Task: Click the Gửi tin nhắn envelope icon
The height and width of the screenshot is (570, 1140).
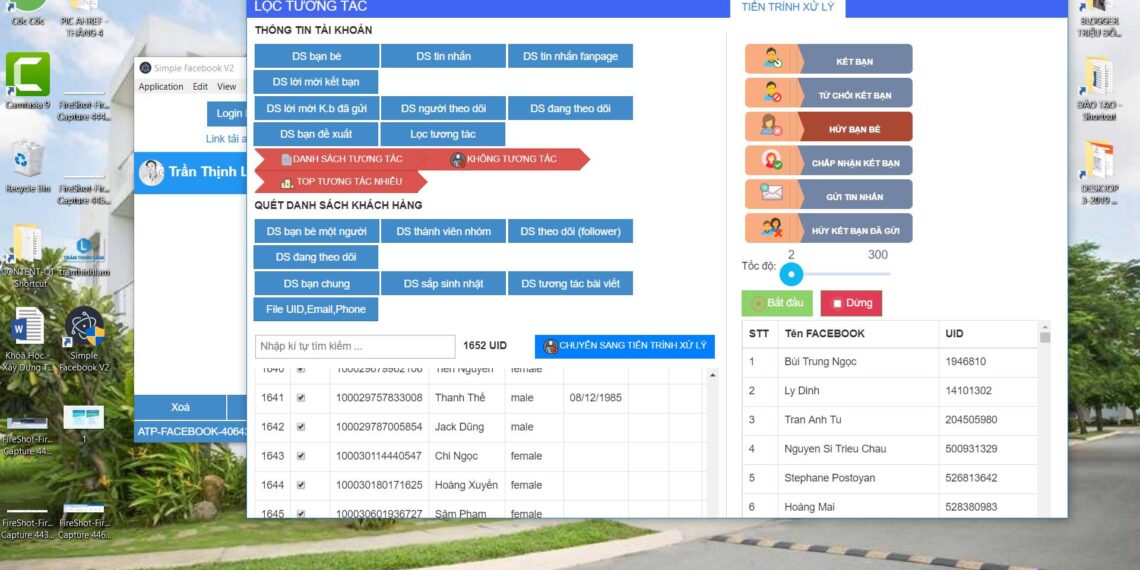Action: pyautogui.click(x=771, y=193)
